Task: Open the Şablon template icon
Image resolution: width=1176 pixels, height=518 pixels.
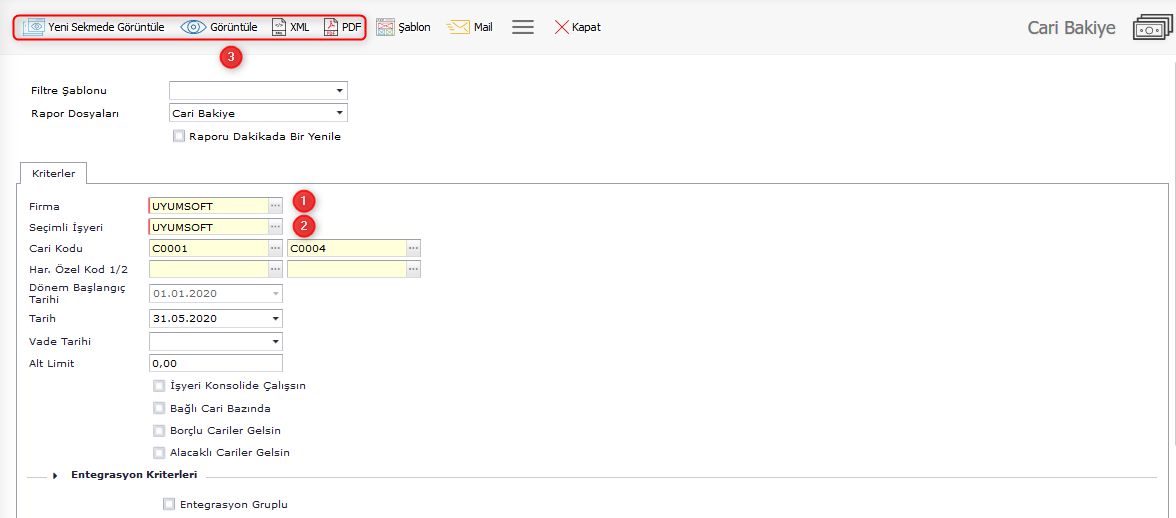Action: pyautogui.click(x=385, y=27)
